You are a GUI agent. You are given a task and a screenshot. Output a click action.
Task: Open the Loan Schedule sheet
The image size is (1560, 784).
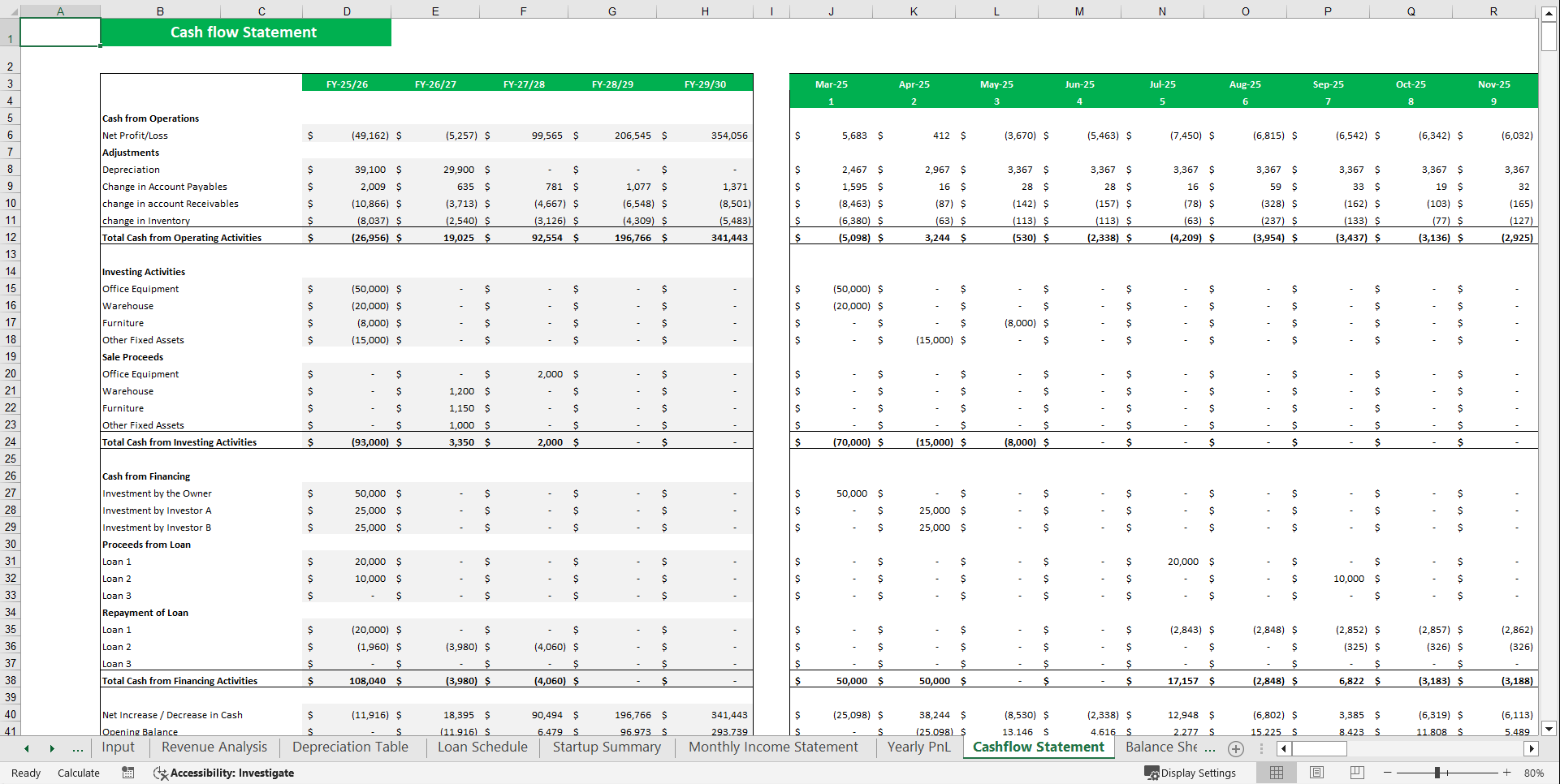pyautogui.click(x=481, y=747)
